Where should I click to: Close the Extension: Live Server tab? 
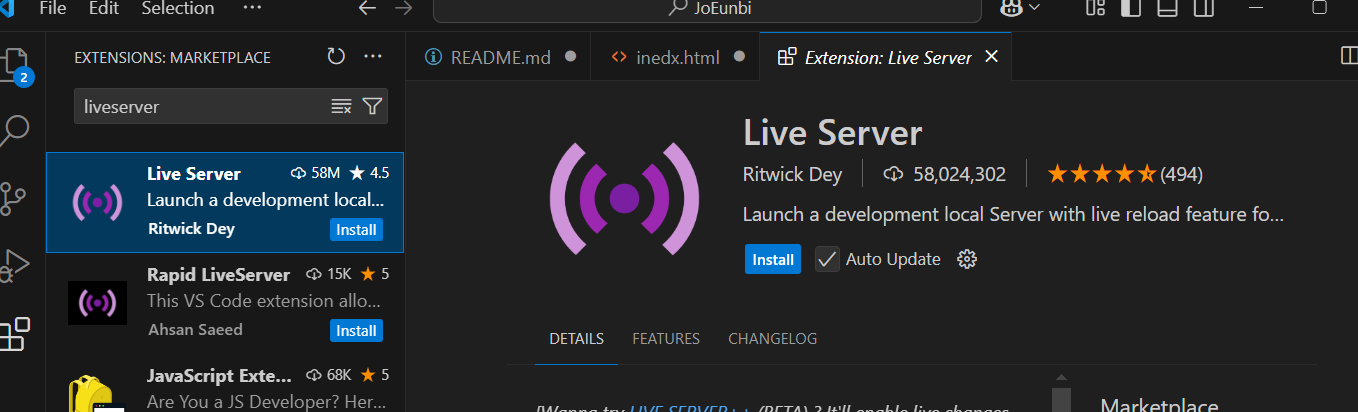992,57
